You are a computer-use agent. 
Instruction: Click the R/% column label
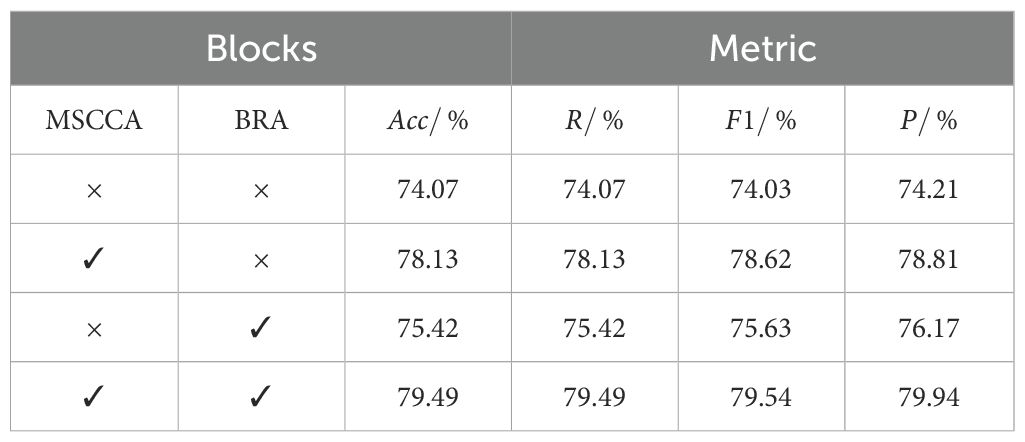pos(594,121)
